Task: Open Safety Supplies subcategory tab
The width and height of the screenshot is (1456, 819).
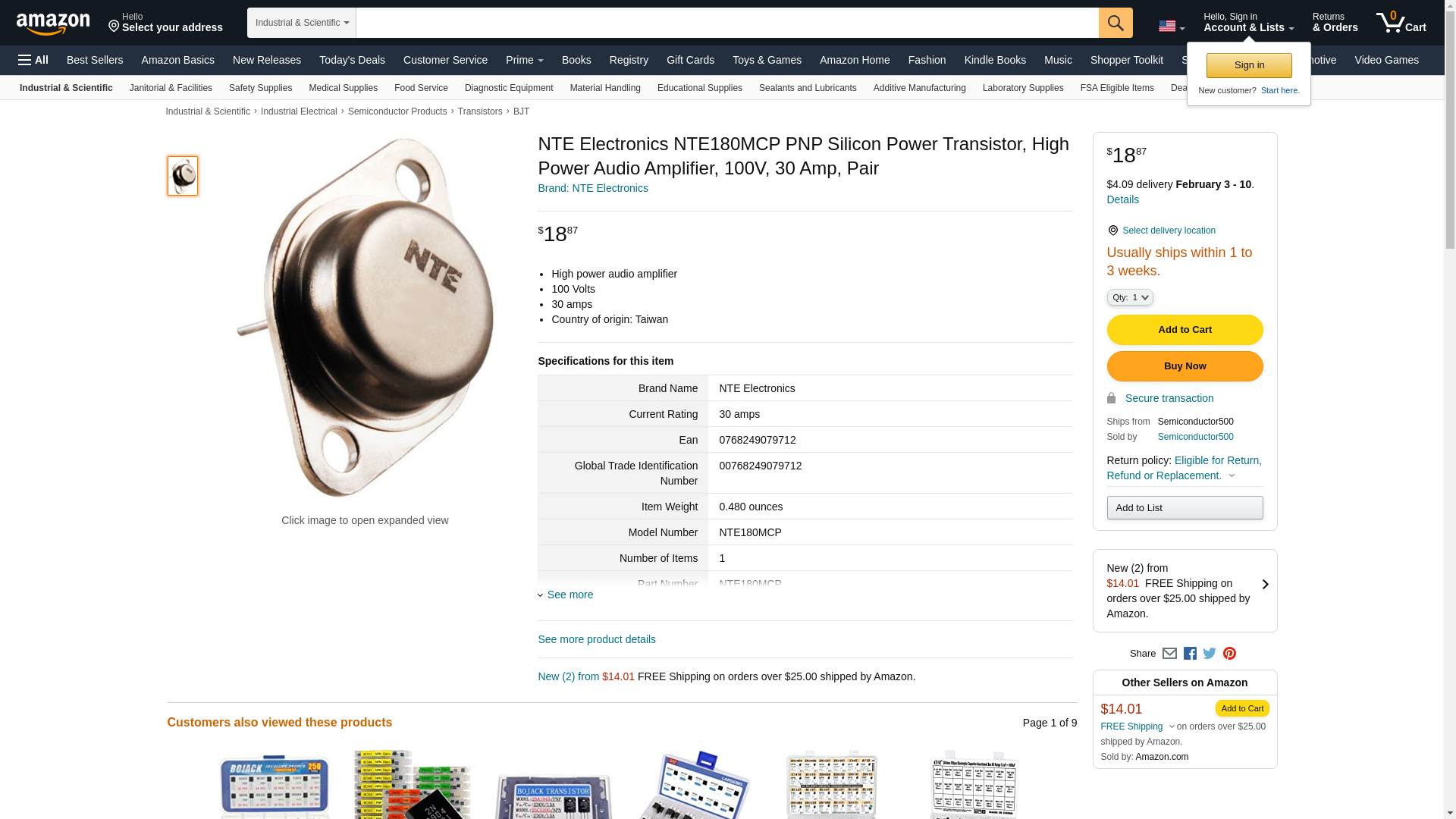Action: pyautogui.click(x=260, y=88)
